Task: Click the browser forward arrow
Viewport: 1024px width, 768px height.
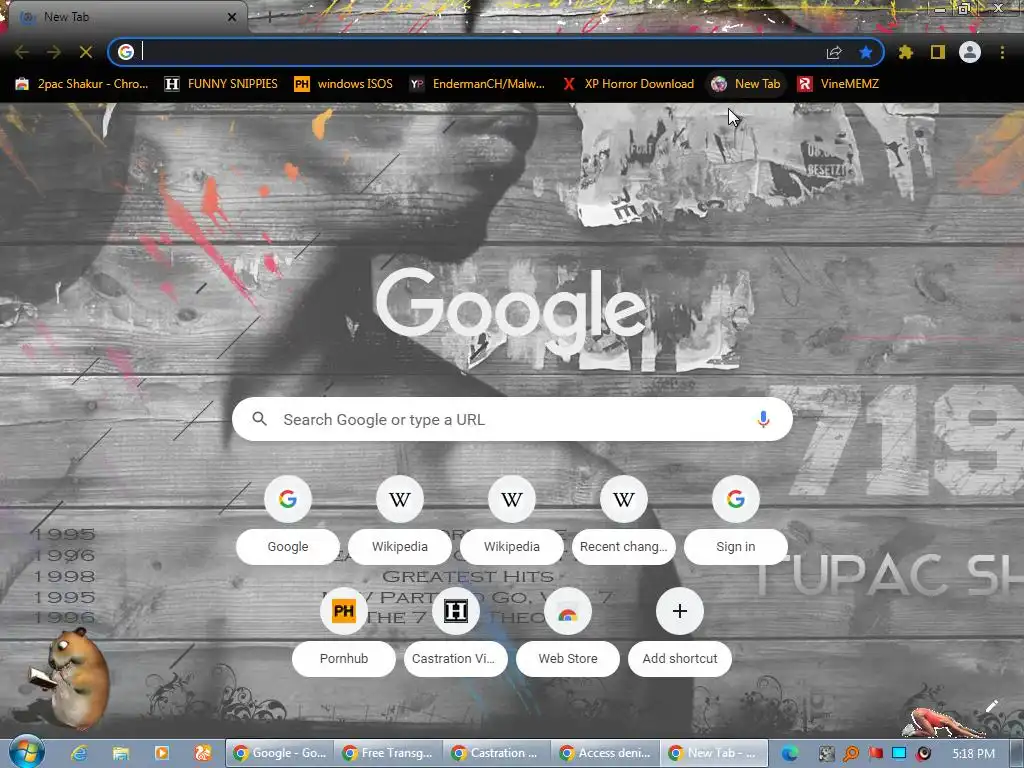Action: 54,52
